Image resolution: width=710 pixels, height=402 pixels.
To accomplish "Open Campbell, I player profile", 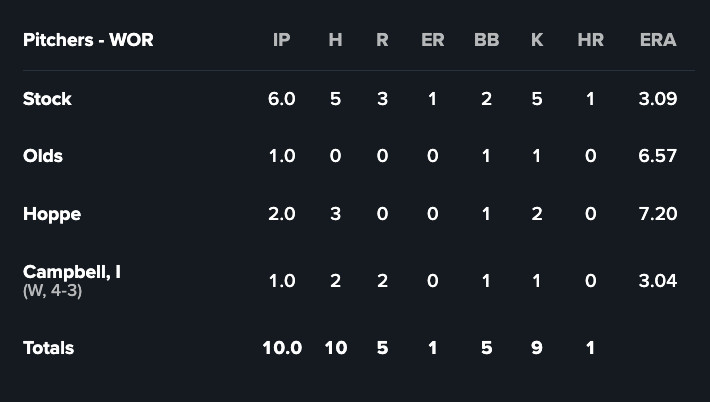I will 72,271.
